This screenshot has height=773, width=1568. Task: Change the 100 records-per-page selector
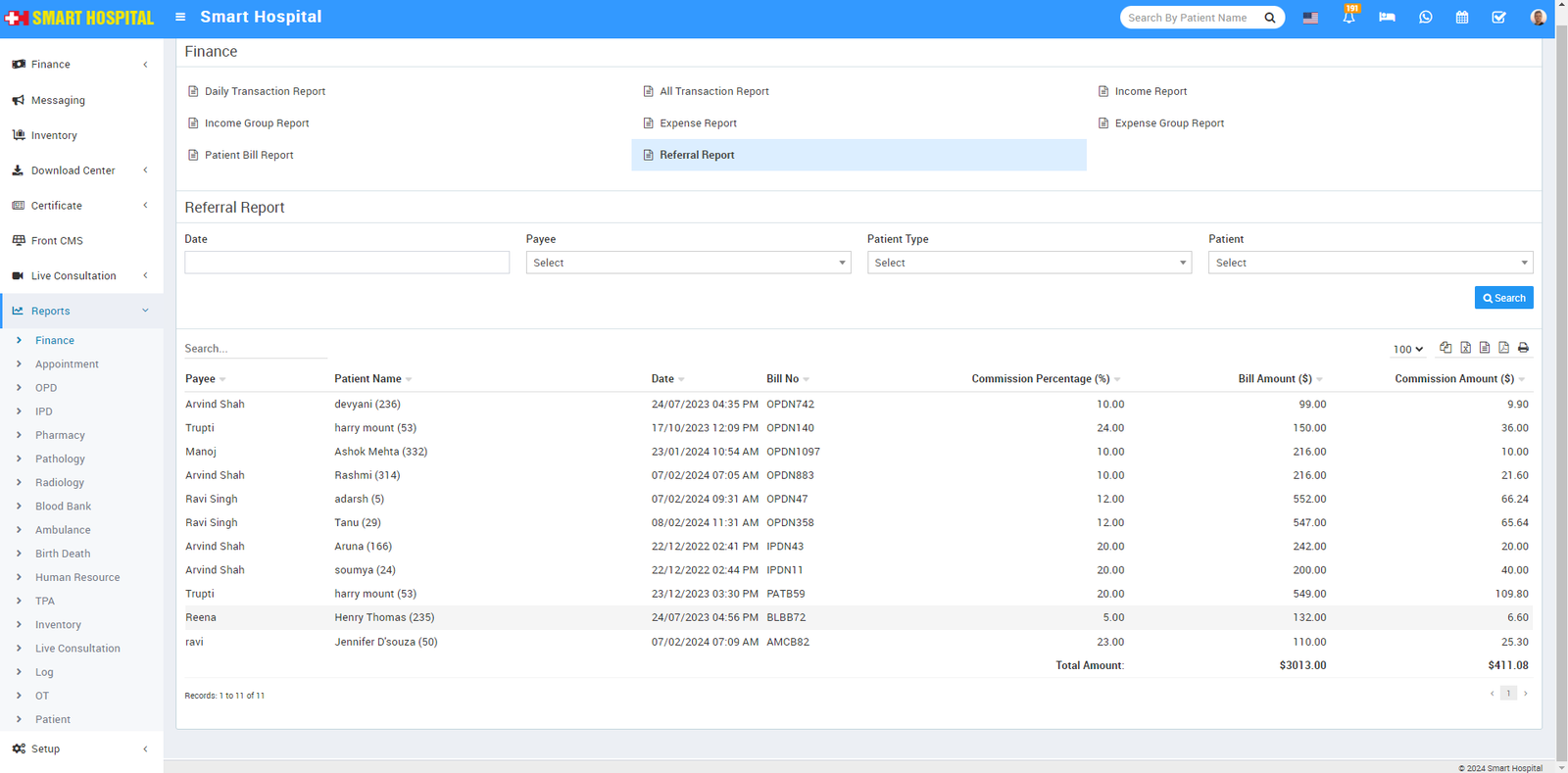pyautogui.click(x=1407, y=349)
